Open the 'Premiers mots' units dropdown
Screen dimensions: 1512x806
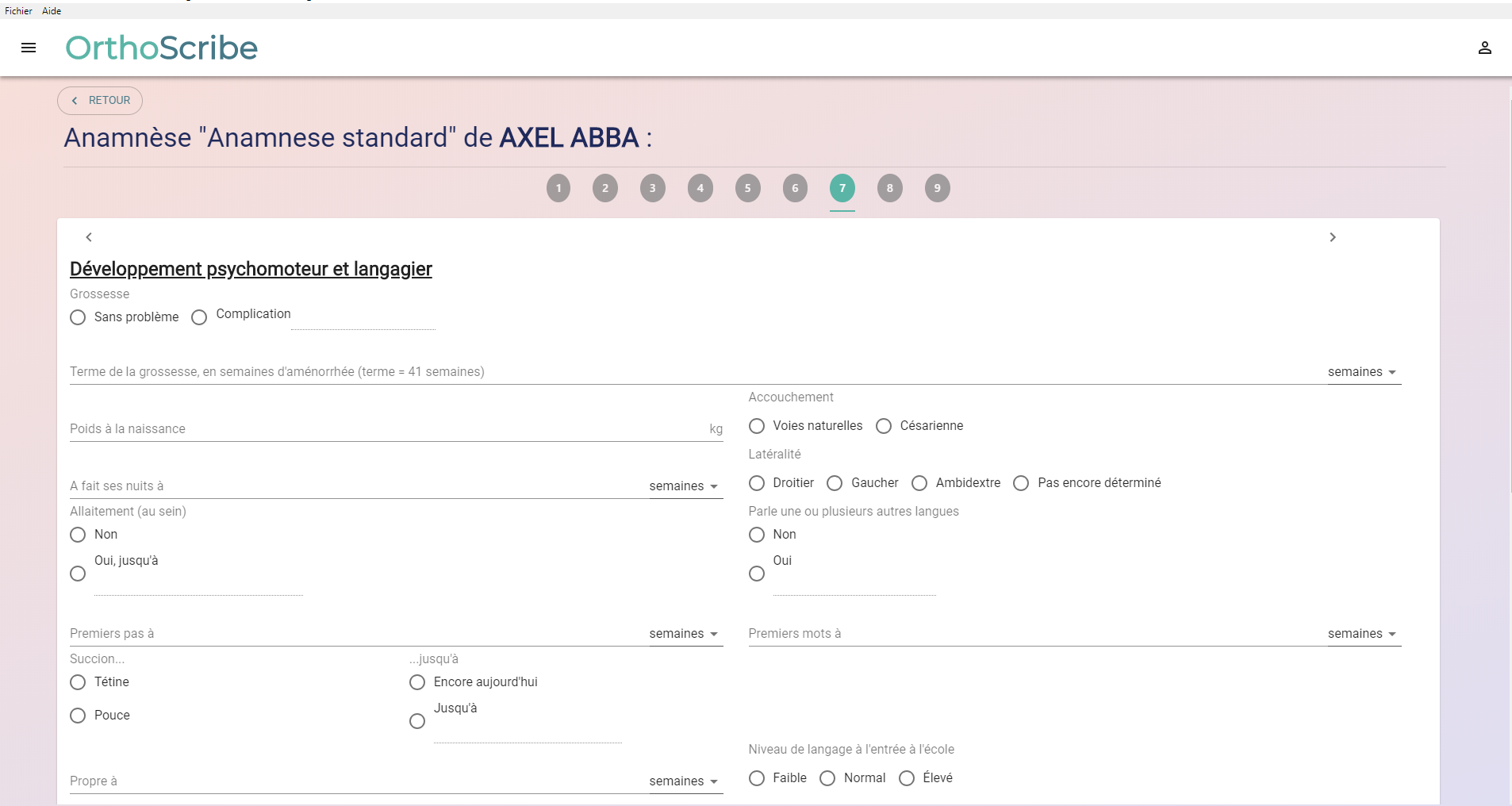point(1361,634)
